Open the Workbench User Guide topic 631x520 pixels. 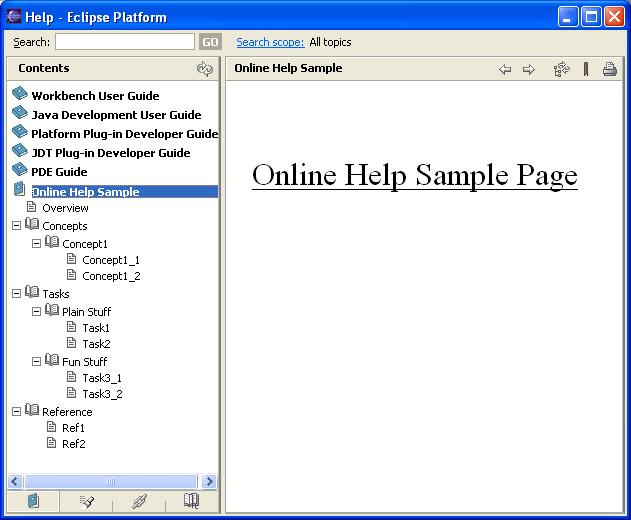point(95,96)
